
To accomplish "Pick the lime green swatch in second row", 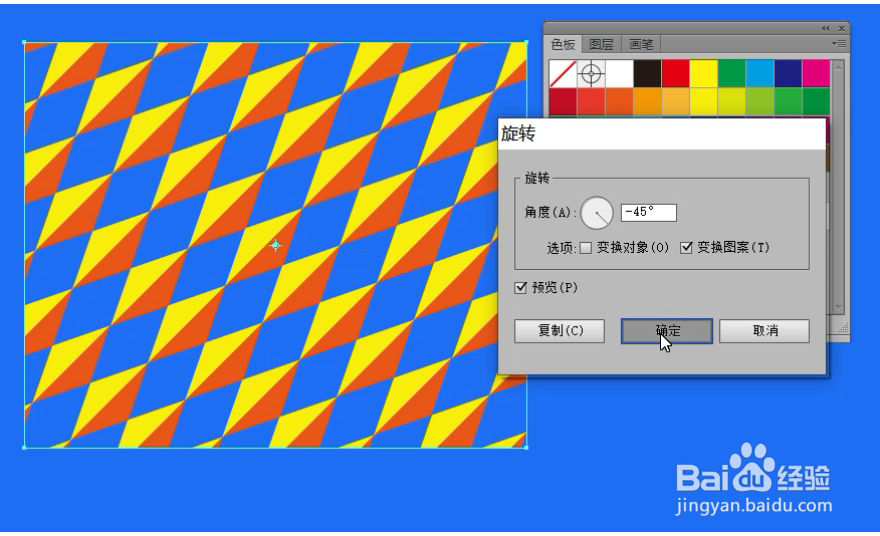I will pos(760,102).
